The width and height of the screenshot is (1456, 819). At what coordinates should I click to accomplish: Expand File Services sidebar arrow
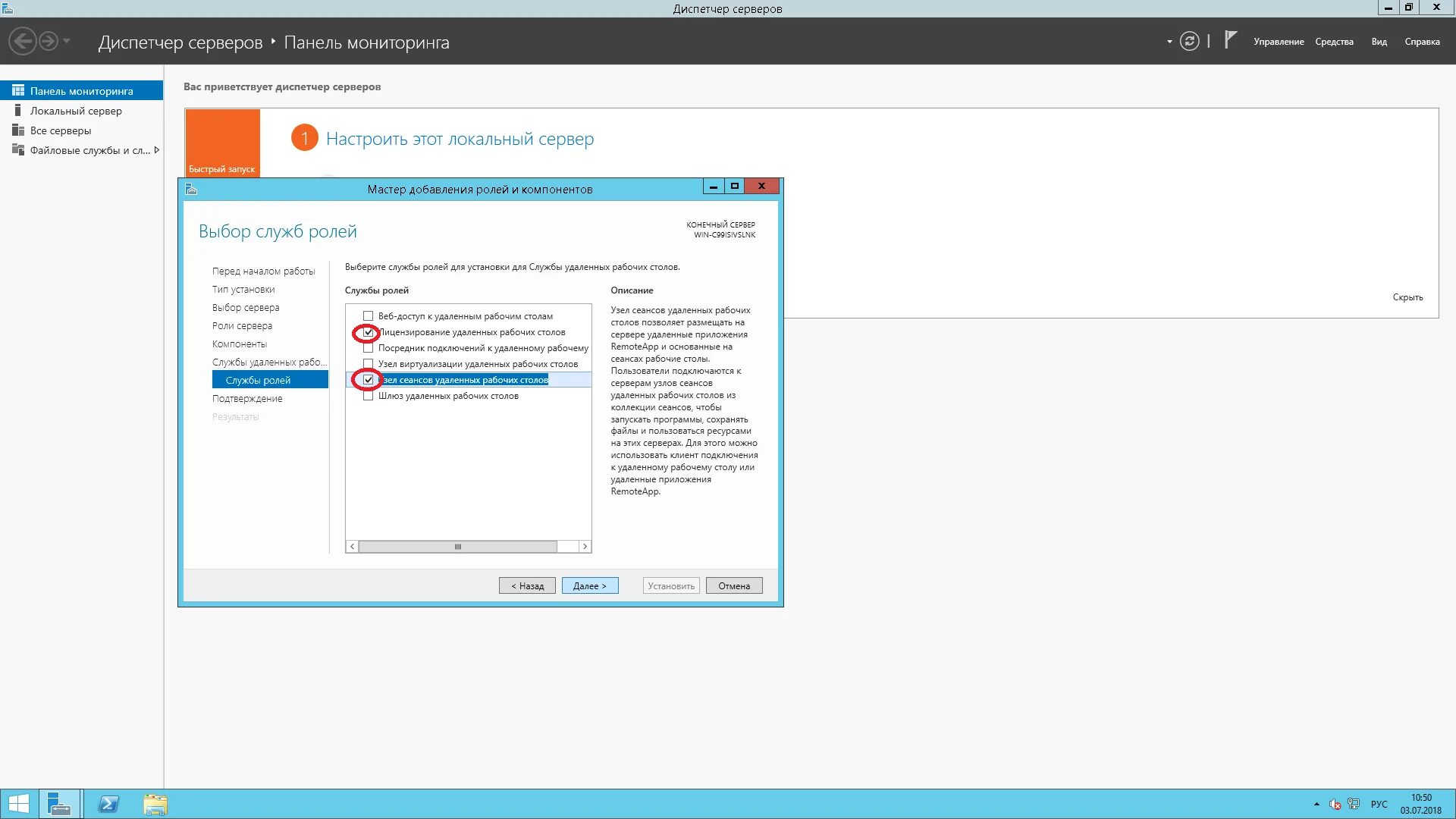pos(156,150)
